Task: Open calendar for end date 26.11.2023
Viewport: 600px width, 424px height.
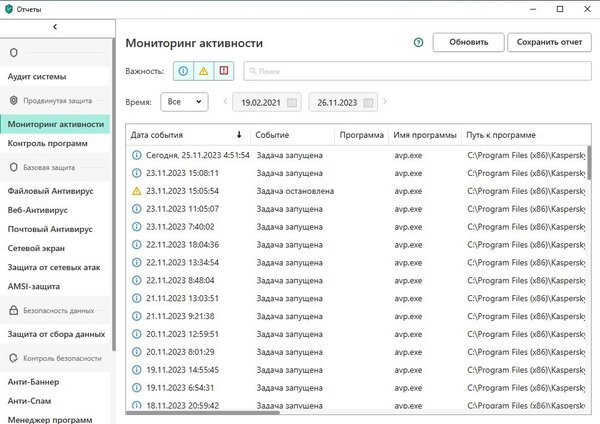Action: pyautogui.click(x=368, y=103)
